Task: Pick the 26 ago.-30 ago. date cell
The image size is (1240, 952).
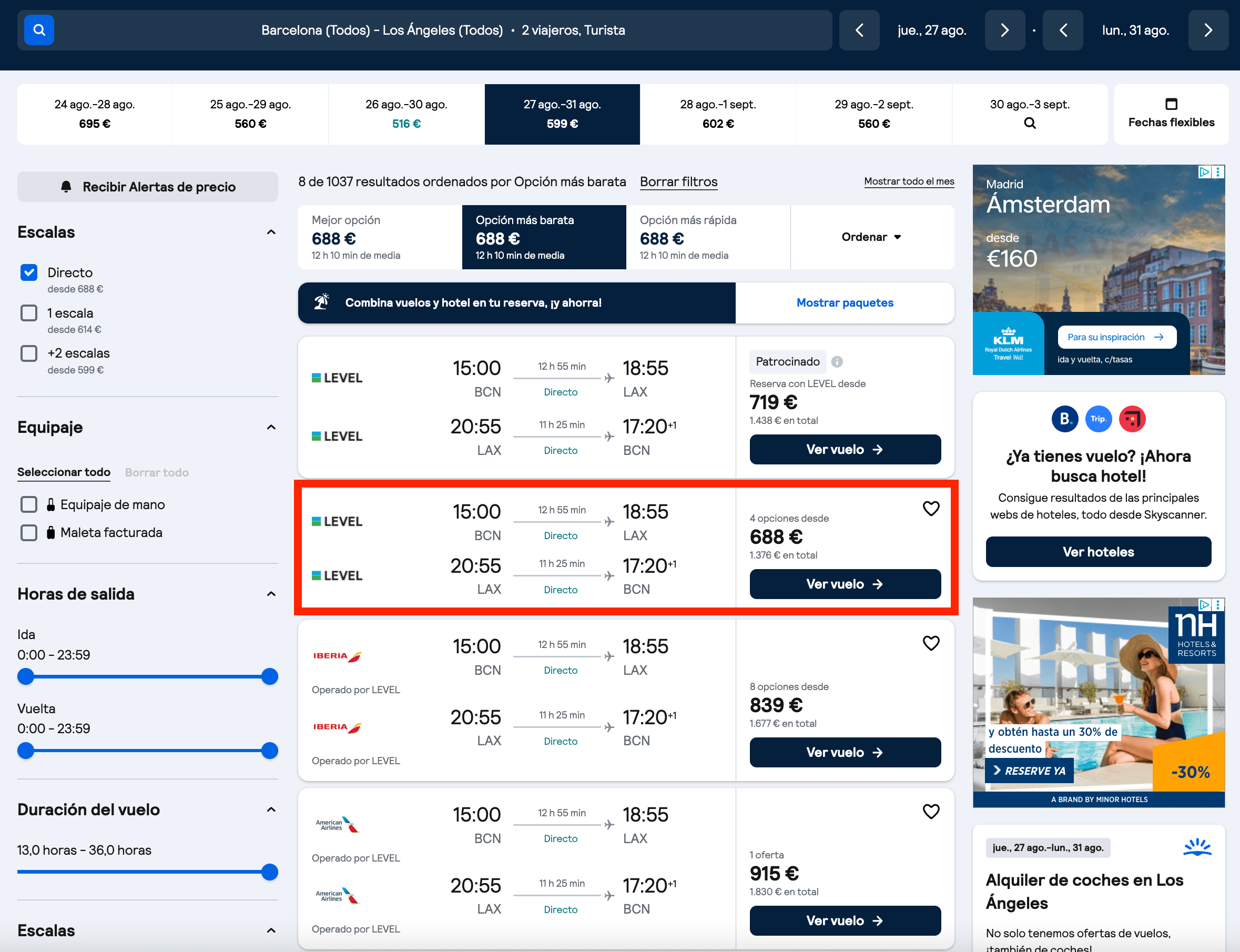Action: click(406, 114)
